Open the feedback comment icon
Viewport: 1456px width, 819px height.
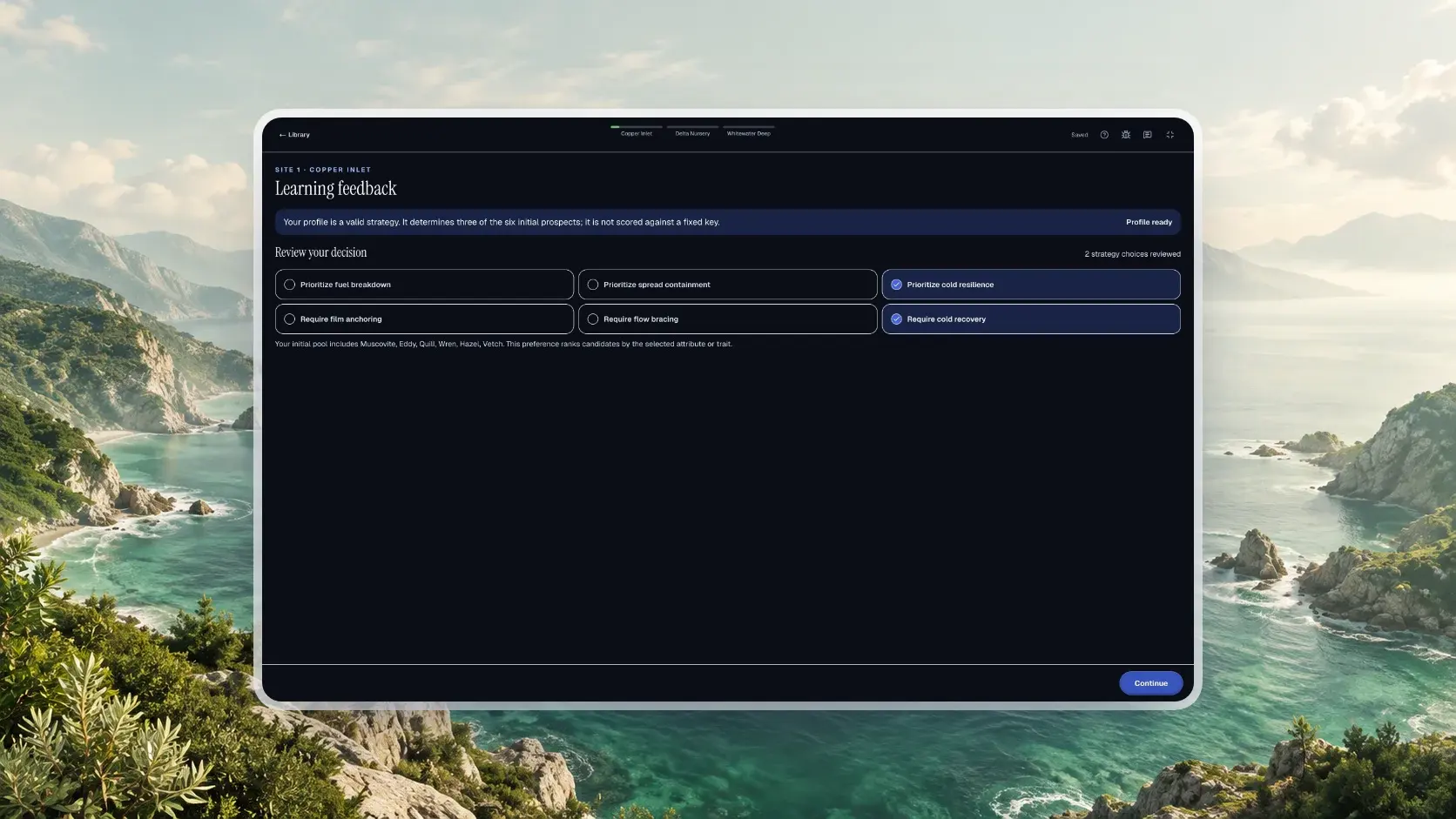1148,135
